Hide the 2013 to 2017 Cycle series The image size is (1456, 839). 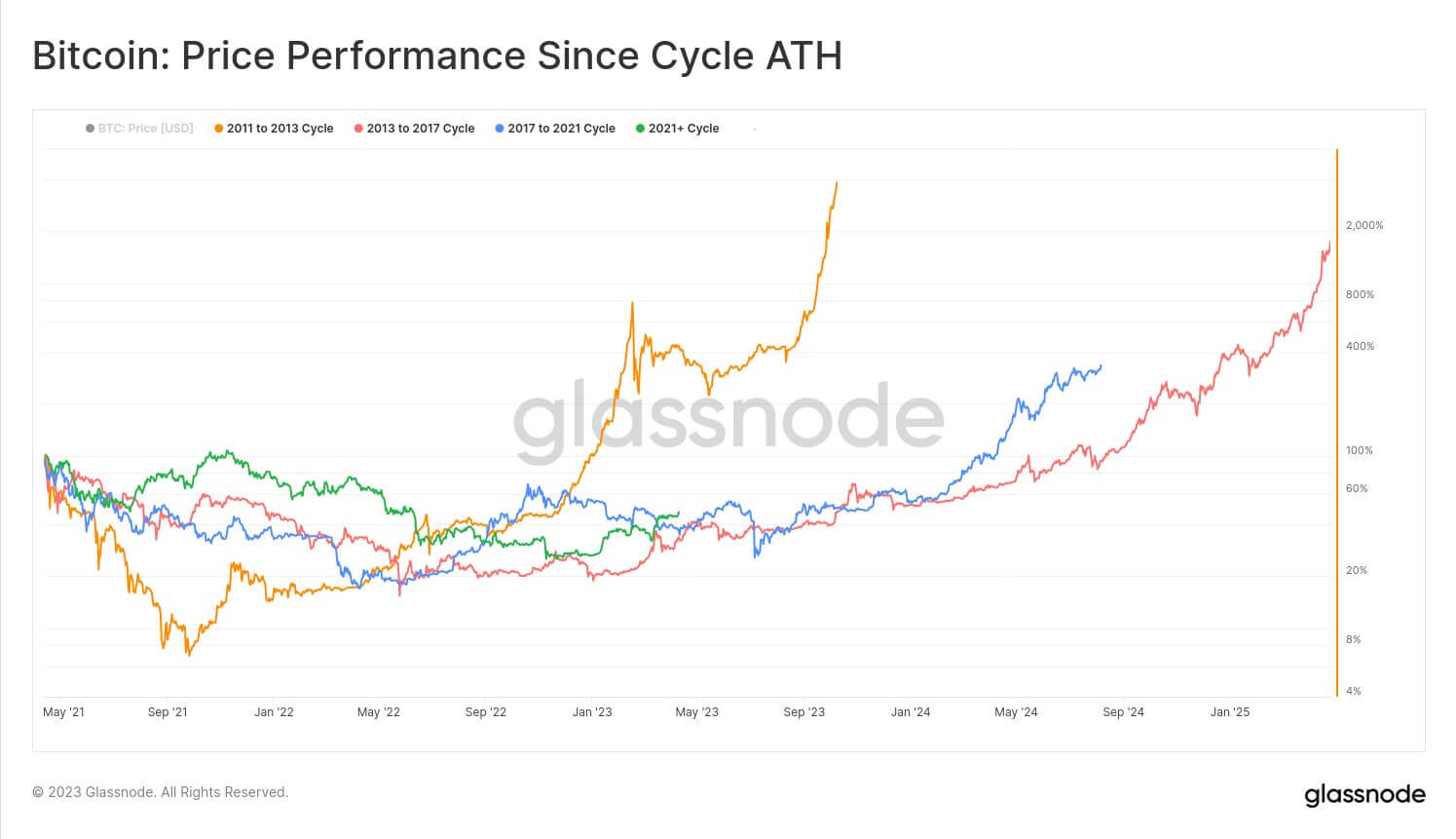click(x=414, y=129)
